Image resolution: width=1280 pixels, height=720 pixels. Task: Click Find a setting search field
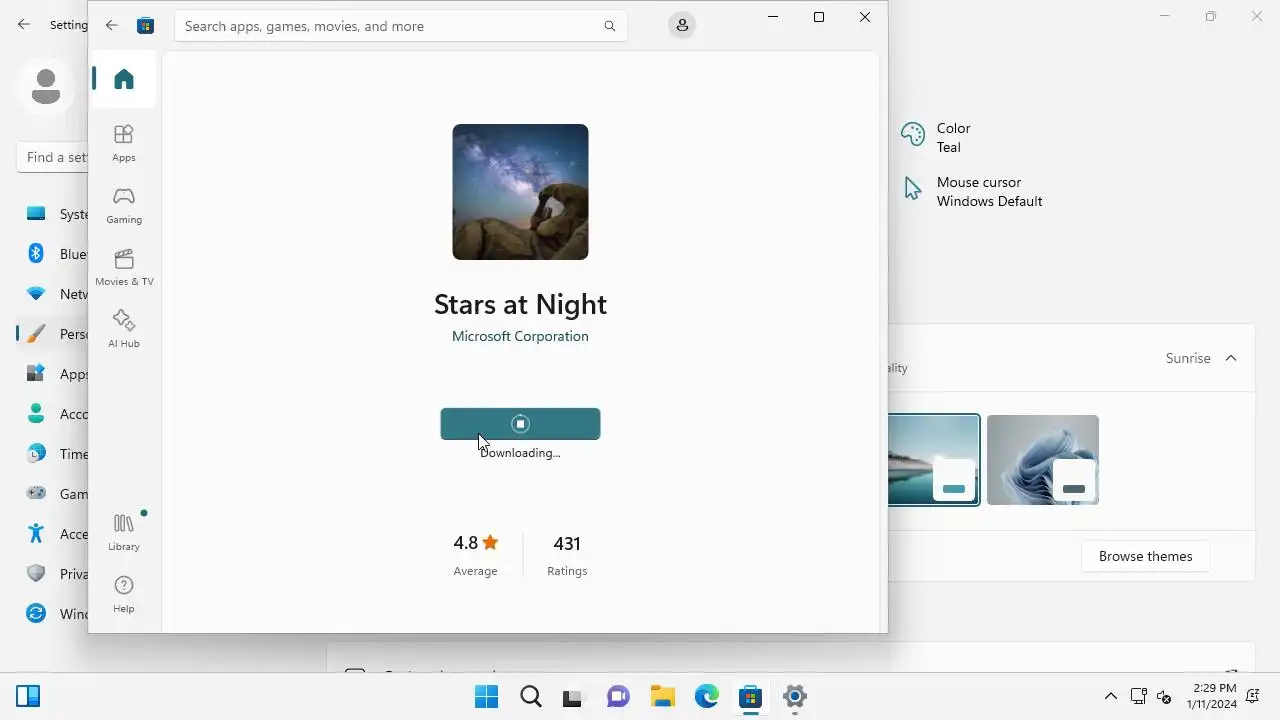click(52, 157)
